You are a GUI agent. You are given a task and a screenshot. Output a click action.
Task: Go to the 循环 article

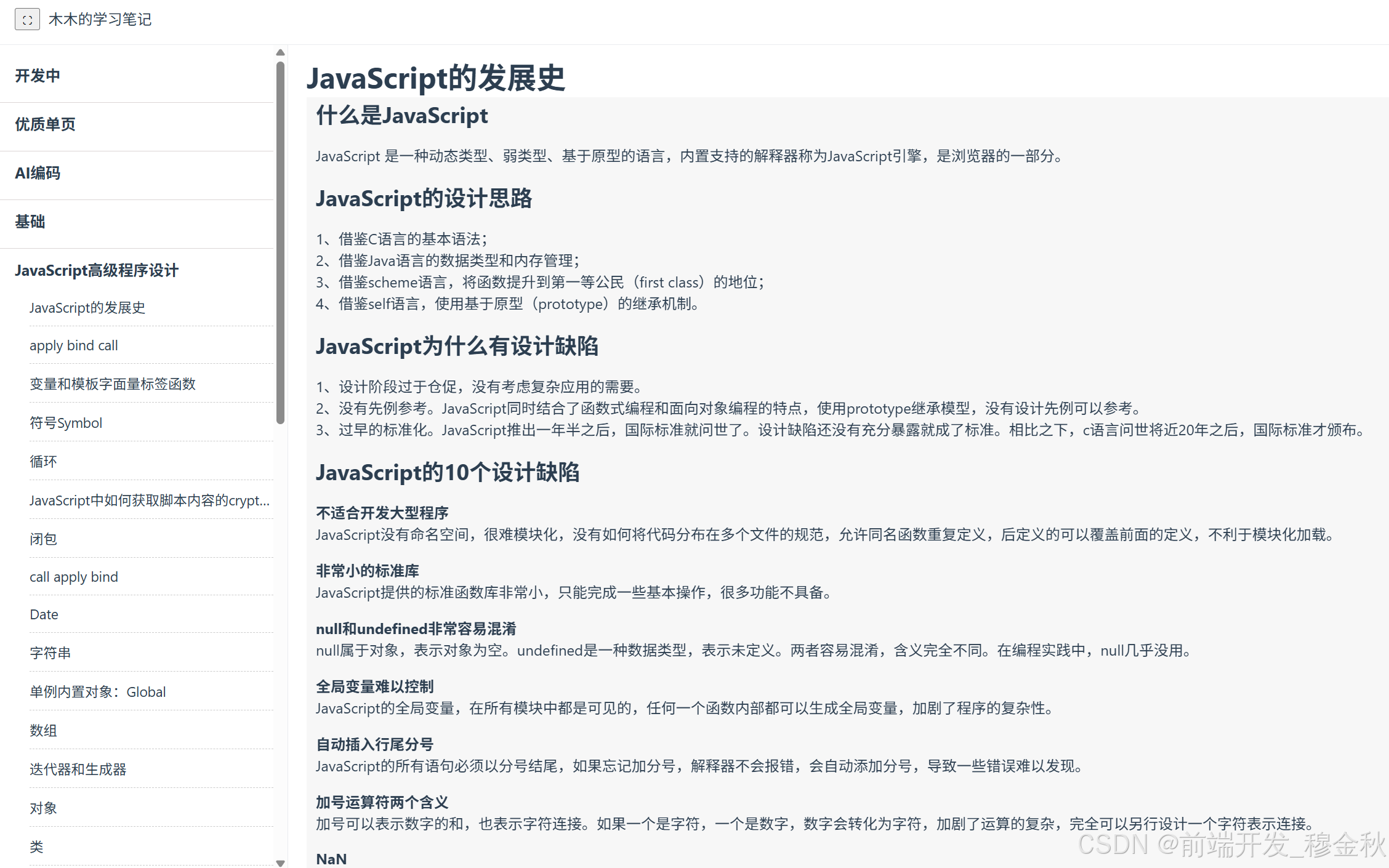point(43,462)
